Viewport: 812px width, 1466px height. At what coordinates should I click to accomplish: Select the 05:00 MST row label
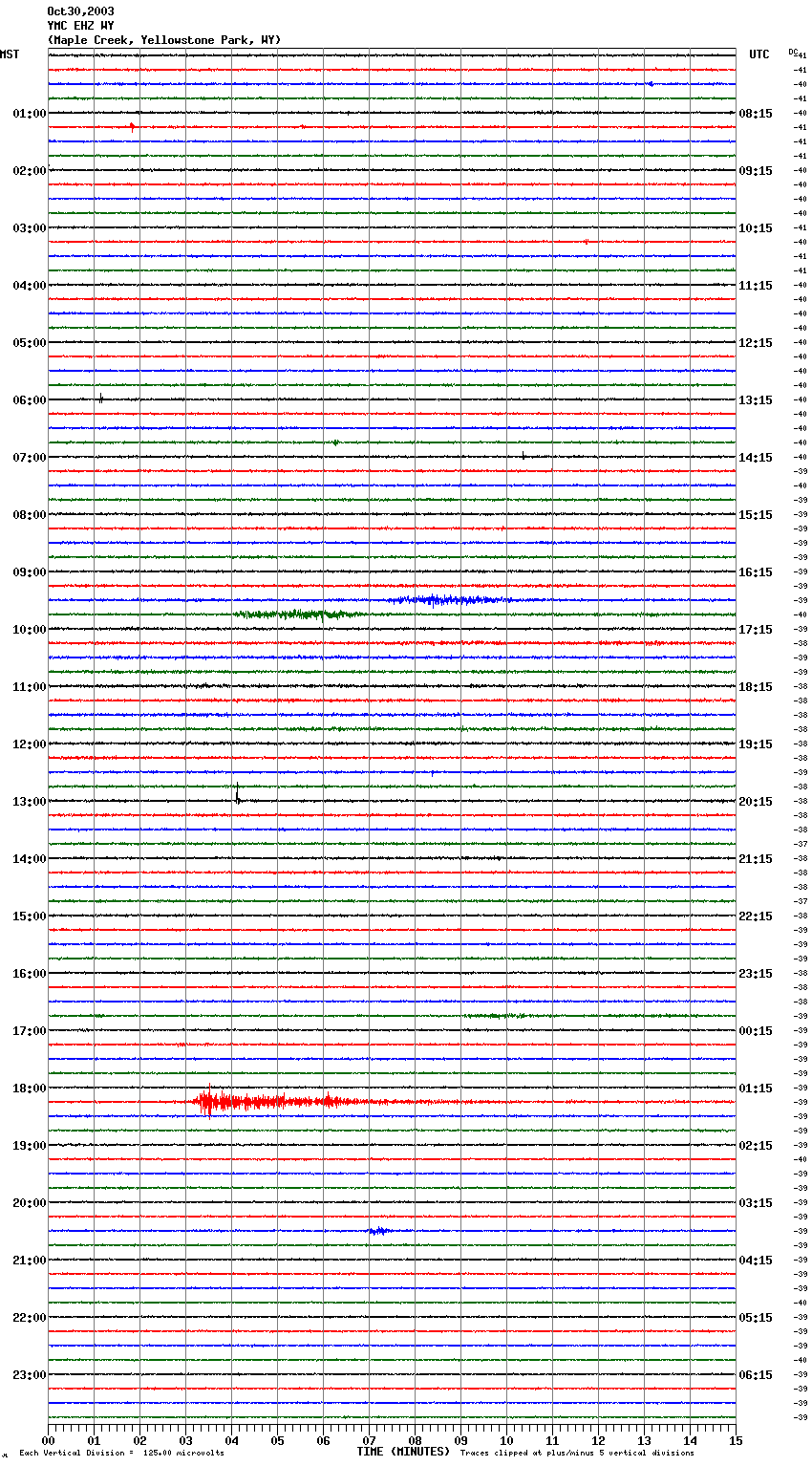coord(29,343)
